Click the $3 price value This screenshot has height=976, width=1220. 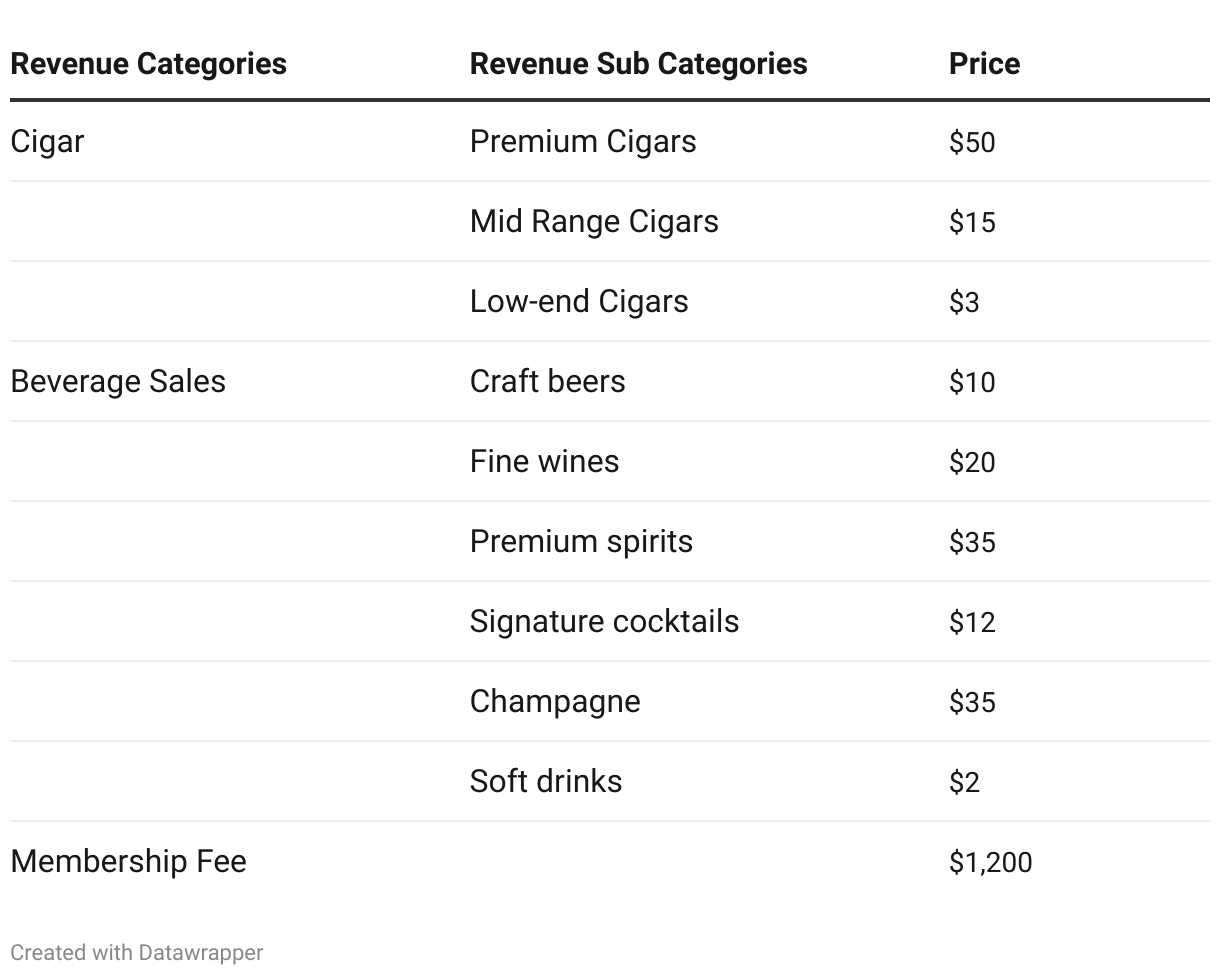pos(964,302)
